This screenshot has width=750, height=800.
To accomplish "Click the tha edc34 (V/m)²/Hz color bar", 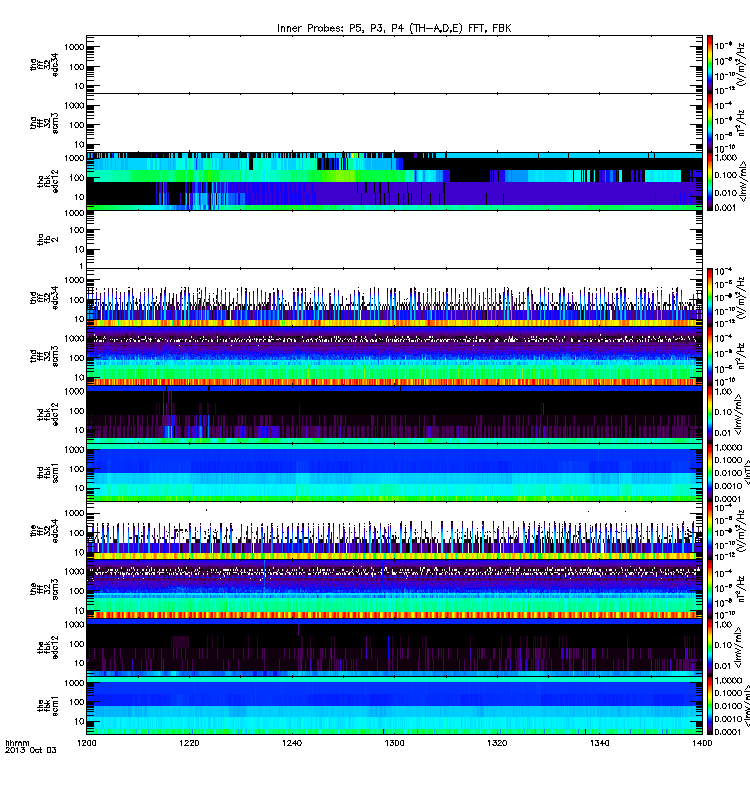I will tap(710, 64).
